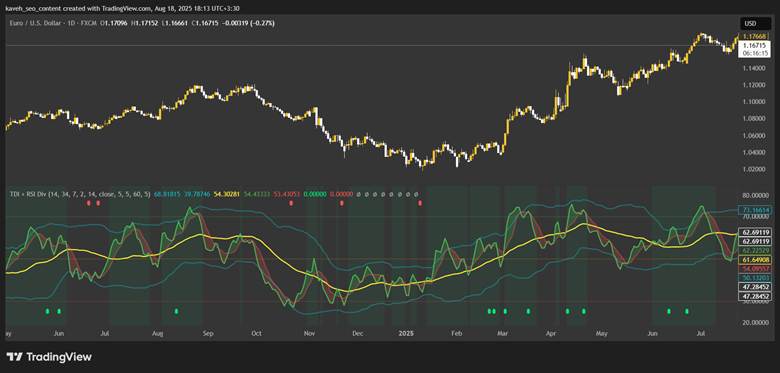
Task: Click the 1.10000 price axis level
Action: point(751,101)
